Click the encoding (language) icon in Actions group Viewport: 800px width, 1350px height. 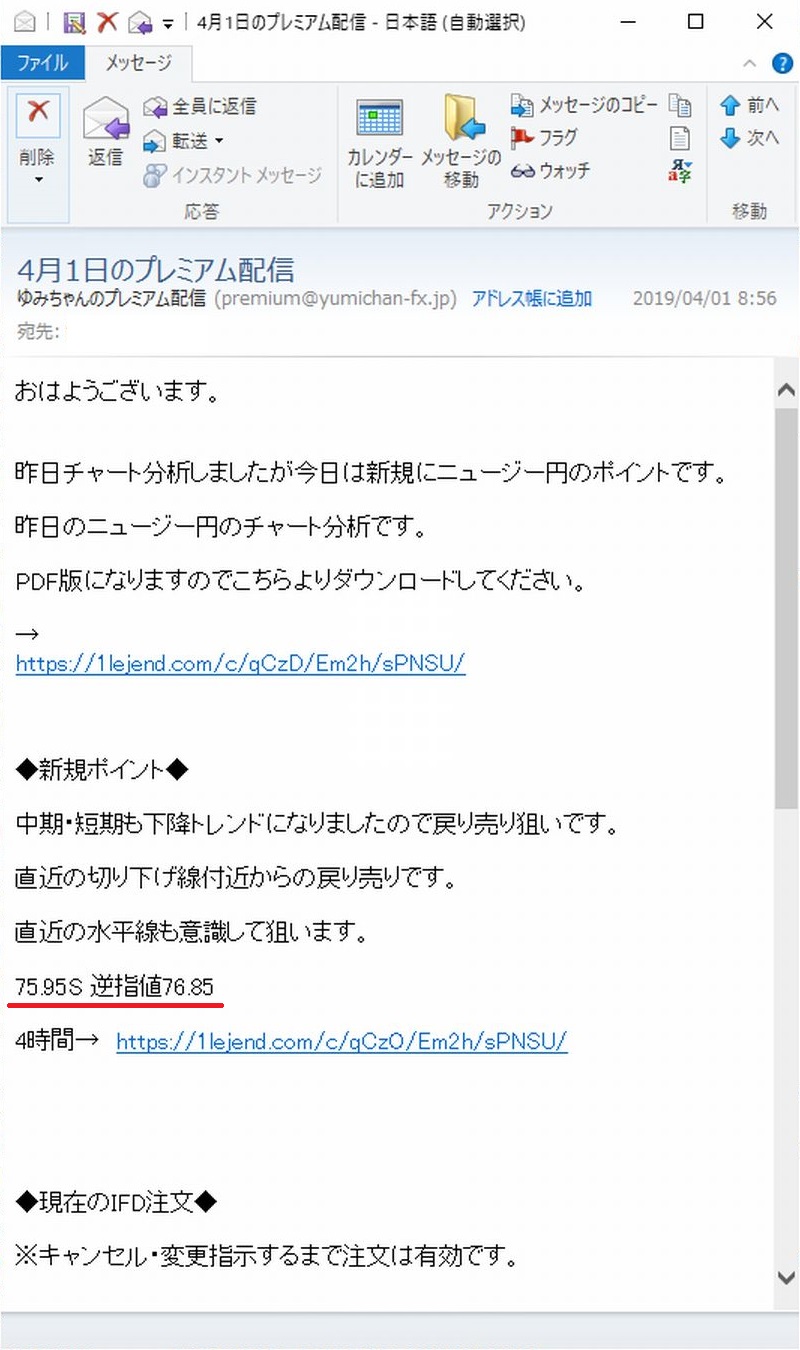pos(680,171)
